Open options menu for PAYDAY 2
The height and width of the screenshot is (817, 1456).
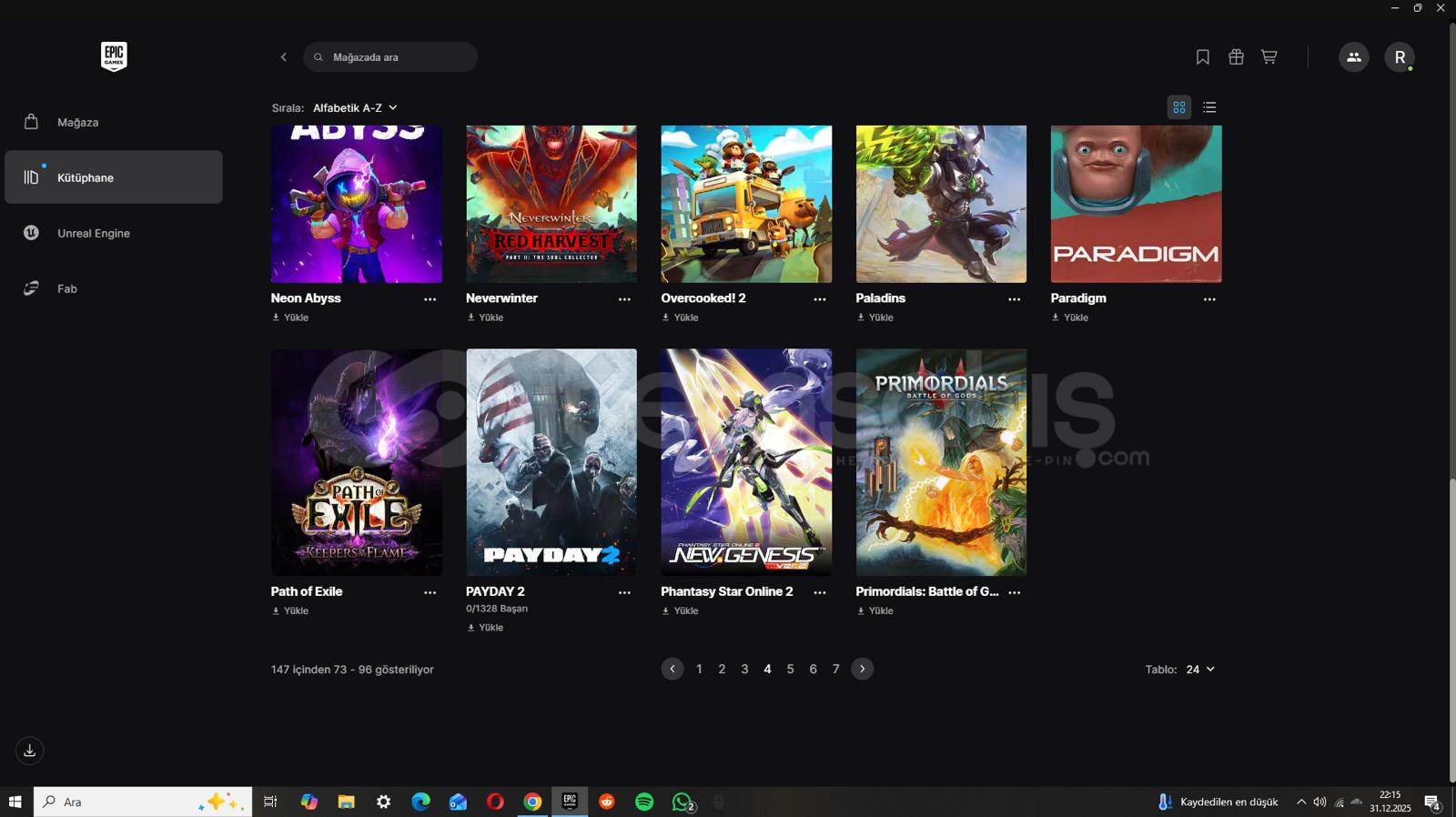tap(624, 592)
